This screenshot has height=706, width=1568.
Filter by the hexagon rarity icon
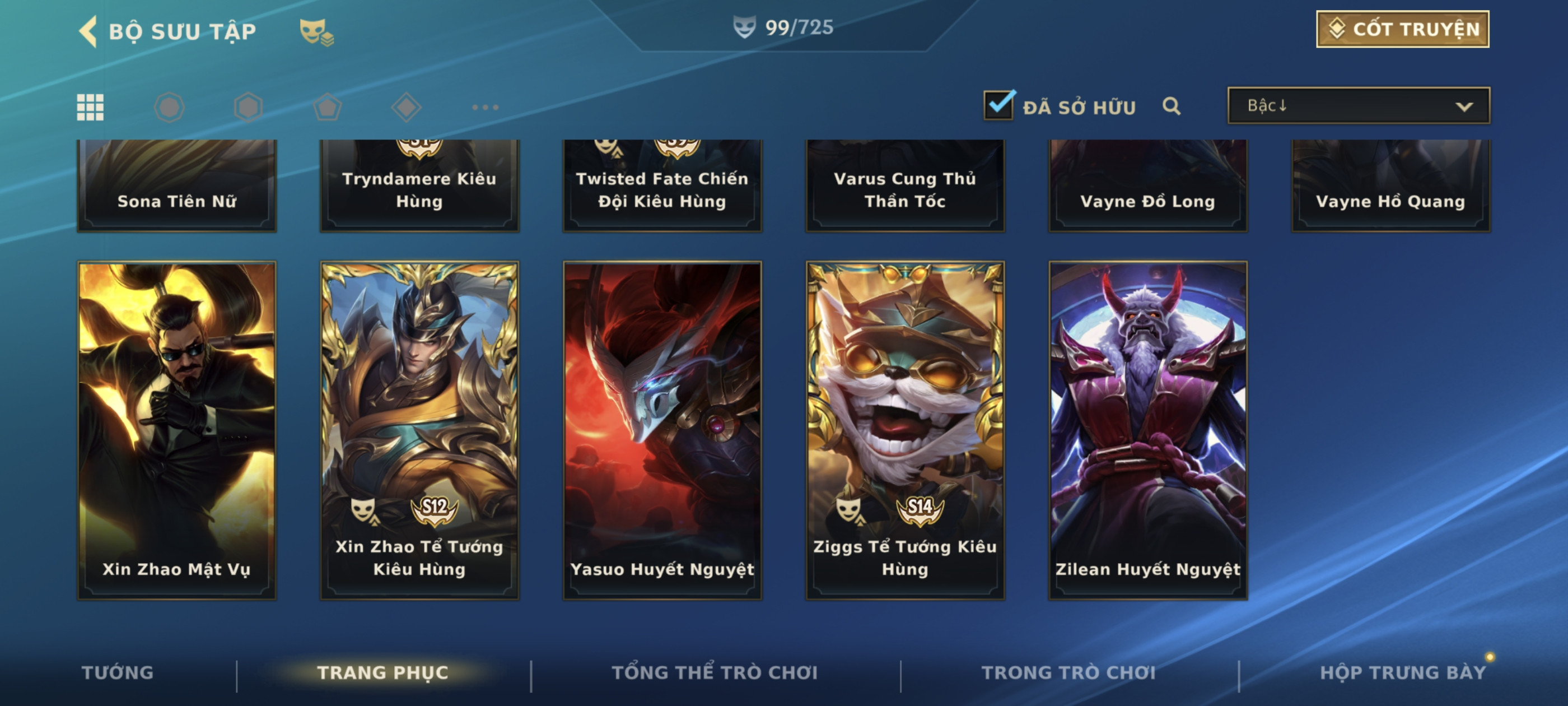[x=248, y=107]
